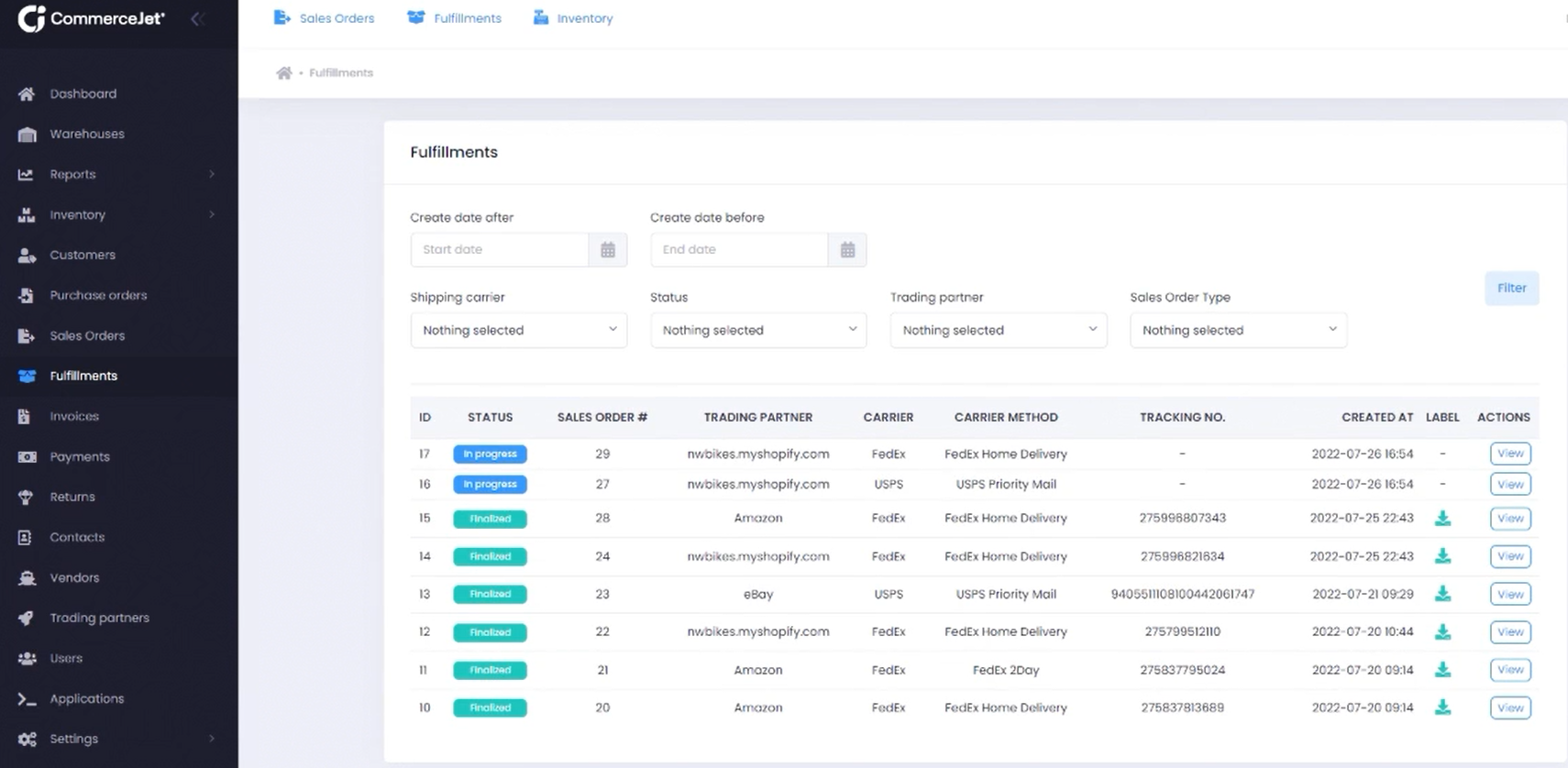This screenshot has width=1568, height=768.
Task: Download label for fulfillment ID 10
Action: [1442, 707]
